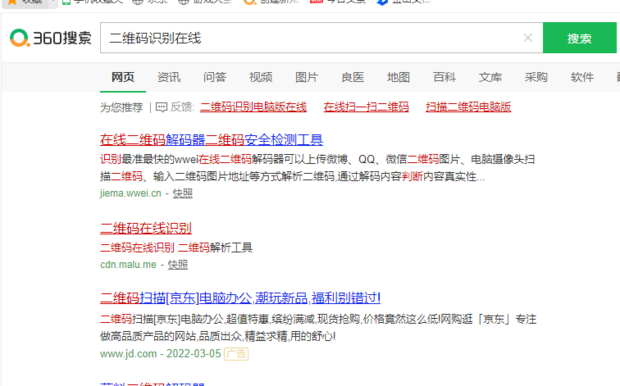The height and width of the screenshot is (386, 620).
Task: Open the 文库 tab
Action: point(490,77)
